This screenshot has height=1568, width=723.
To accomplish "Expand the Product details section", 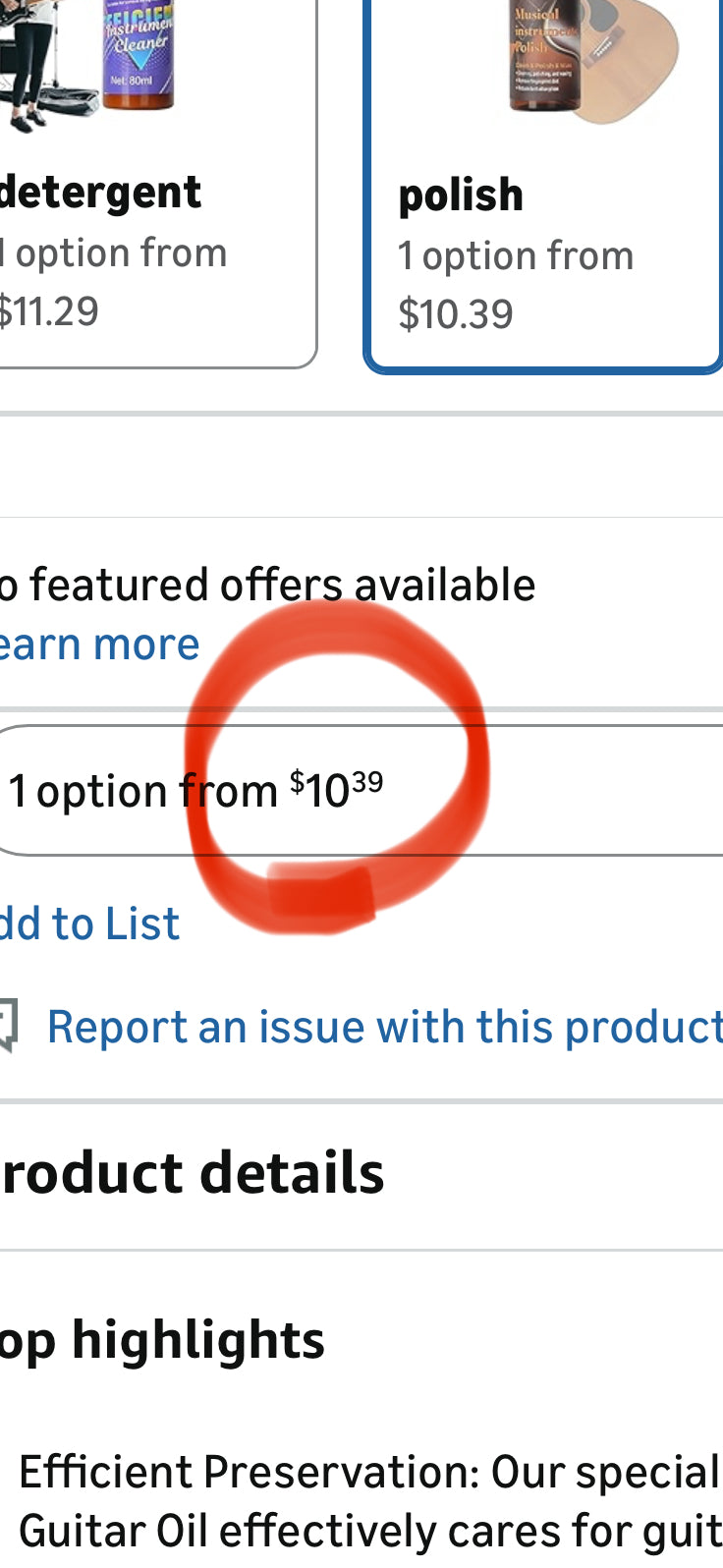I will [193, 1172].
